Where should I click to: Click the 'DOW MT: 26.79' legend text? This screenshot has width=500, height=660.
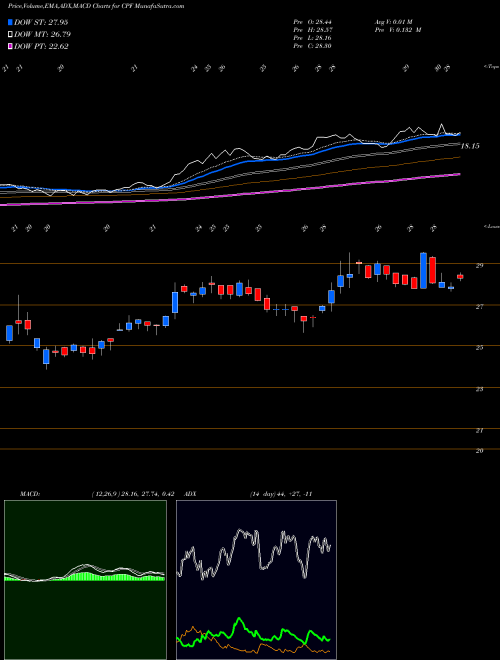[x=41, y=35]
